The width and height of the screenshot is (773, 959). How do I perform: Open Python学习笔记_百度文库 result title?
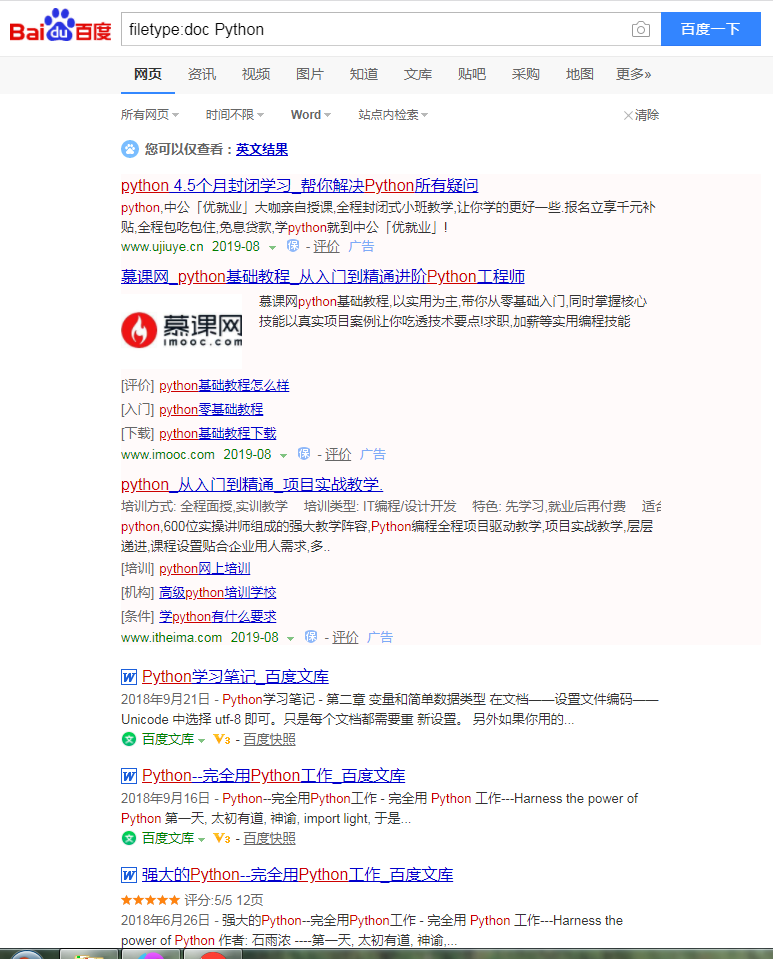pyautogui.click(x=235, y=676)
